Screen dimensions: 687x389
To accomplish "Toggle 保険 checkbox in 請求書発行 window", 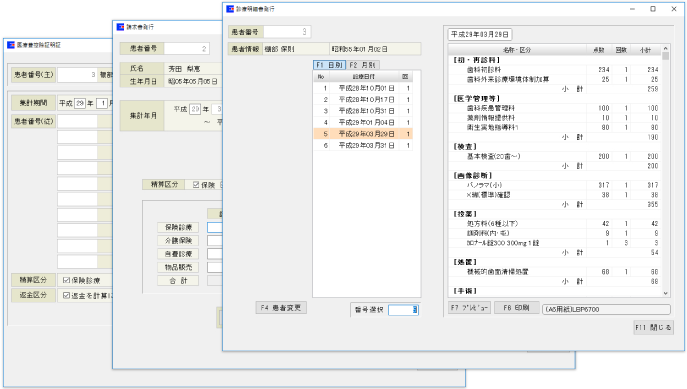I will 196,185.
